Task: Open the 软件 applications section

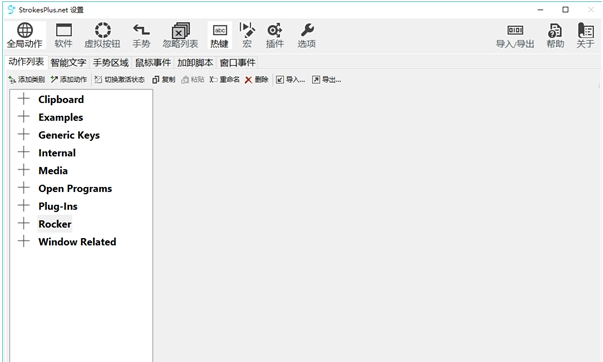Action: click(x=63, y=35)
